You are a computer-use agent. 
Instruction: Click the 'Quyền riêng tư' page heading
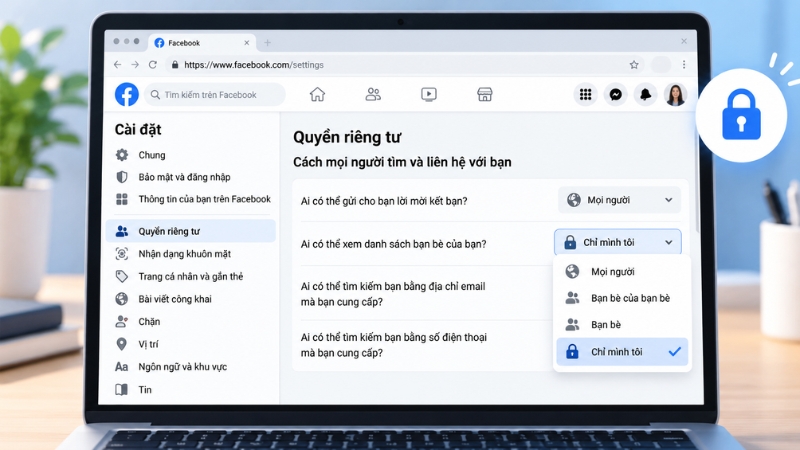[x=347, y=137]
